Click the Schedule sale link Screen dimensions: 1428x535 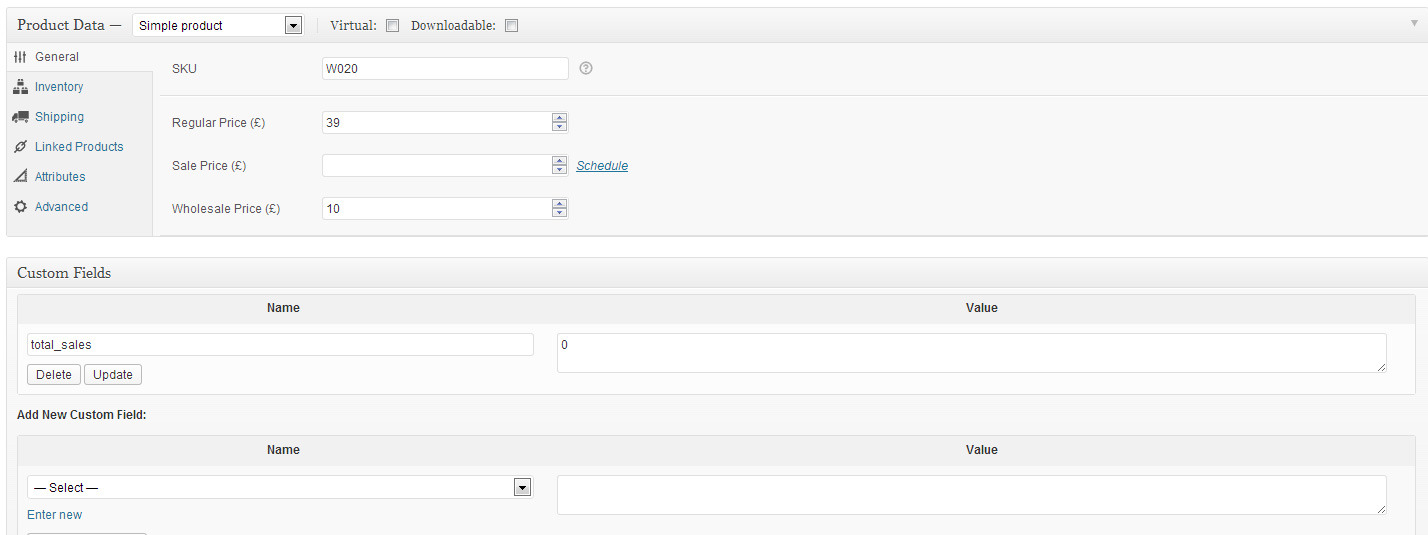tap(602, 166)
